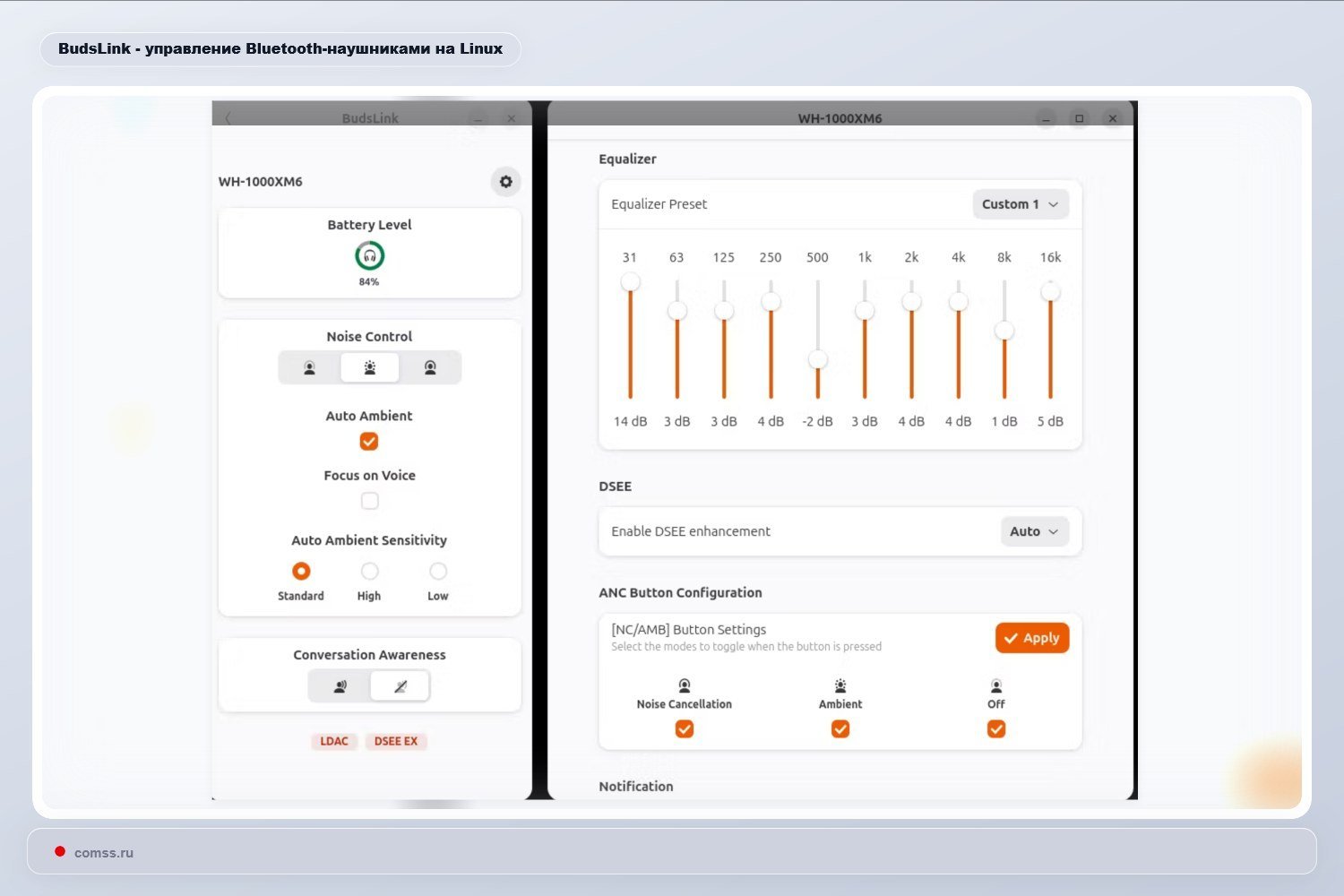Enable the Focus on Voice checkbox

pos(369,501)
